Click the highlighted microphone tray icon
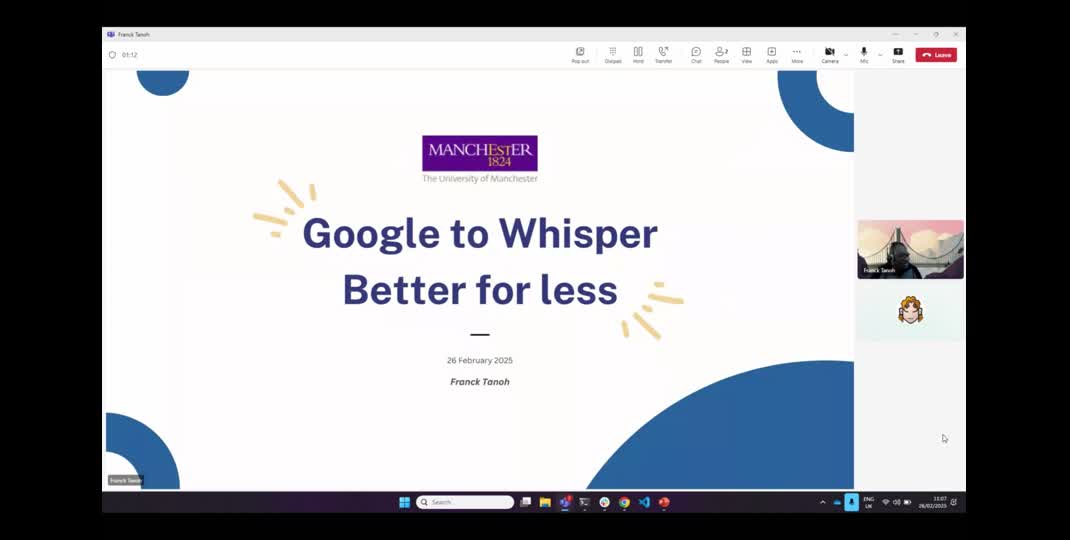Screen dimensions: 1070x540 pos(852,502)
